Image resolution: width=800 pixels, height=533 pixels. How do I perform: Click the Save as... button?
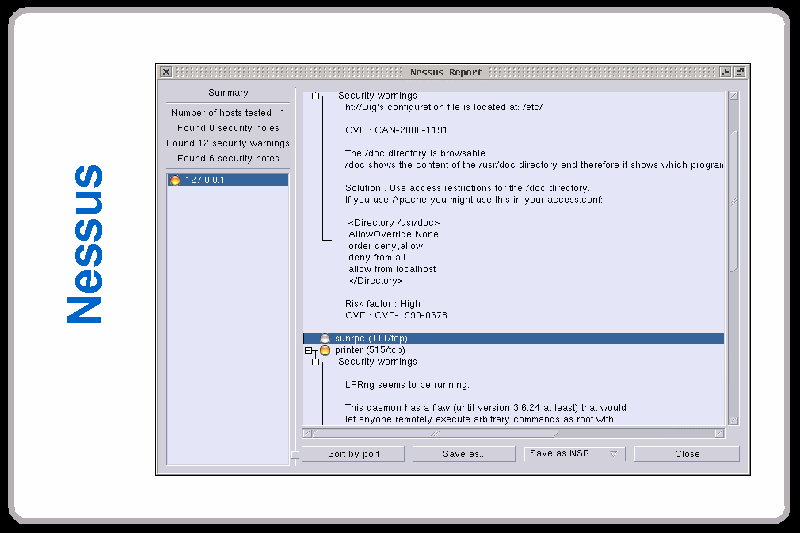coord(463,454)
